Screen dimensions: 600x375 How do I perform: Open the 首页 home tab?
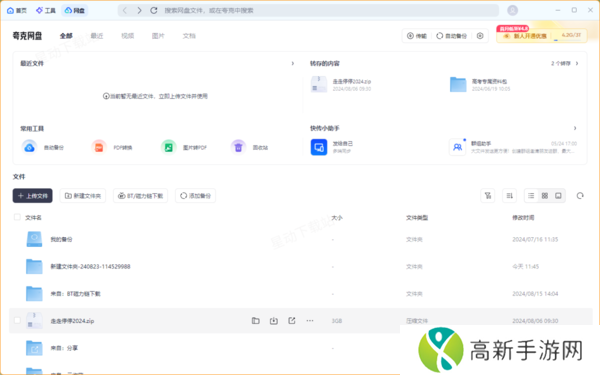point(17,10)
